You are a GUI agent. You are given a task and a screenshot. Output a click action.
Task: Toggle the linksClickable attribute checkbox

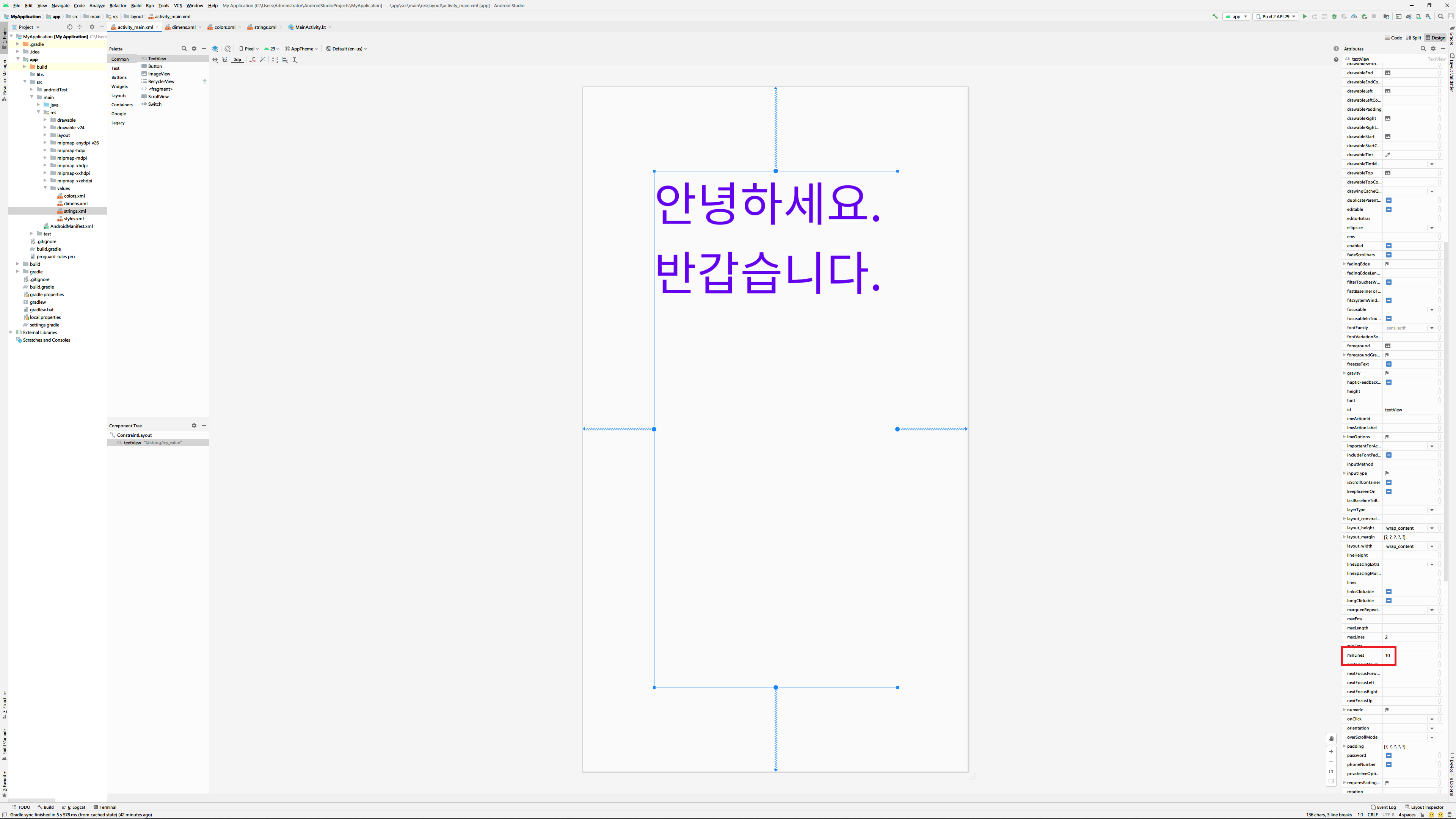point(1389,592)
